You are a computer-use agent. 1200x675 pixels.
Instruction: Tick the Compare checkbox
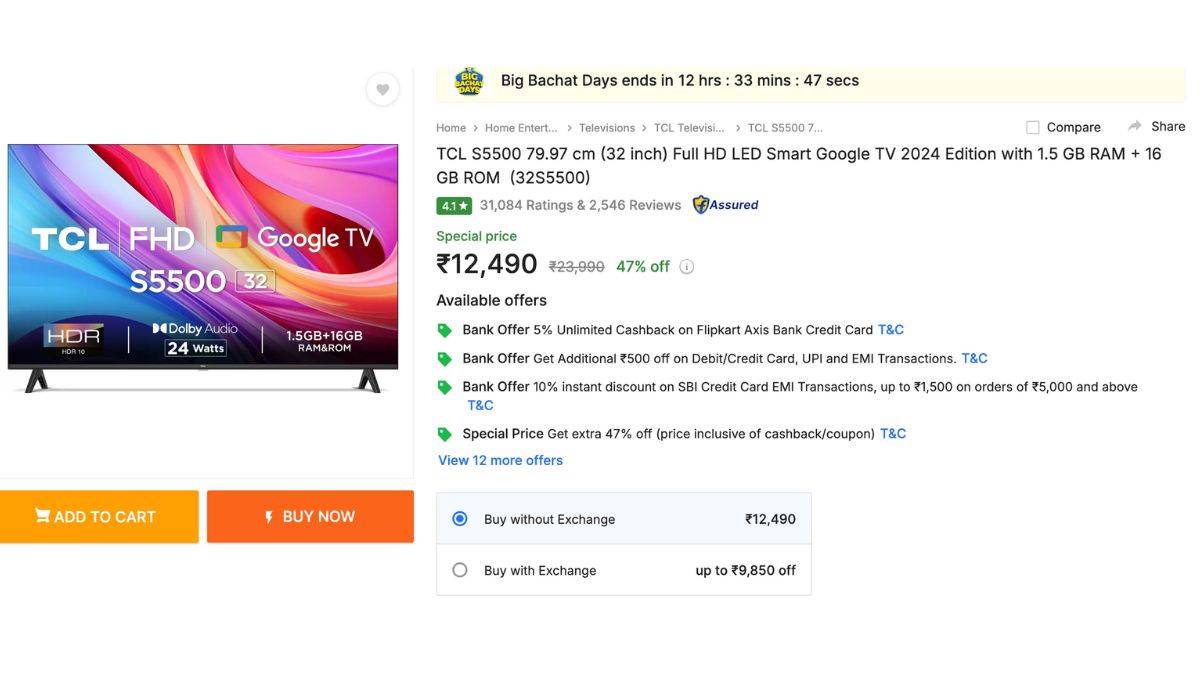point(1033,127)
